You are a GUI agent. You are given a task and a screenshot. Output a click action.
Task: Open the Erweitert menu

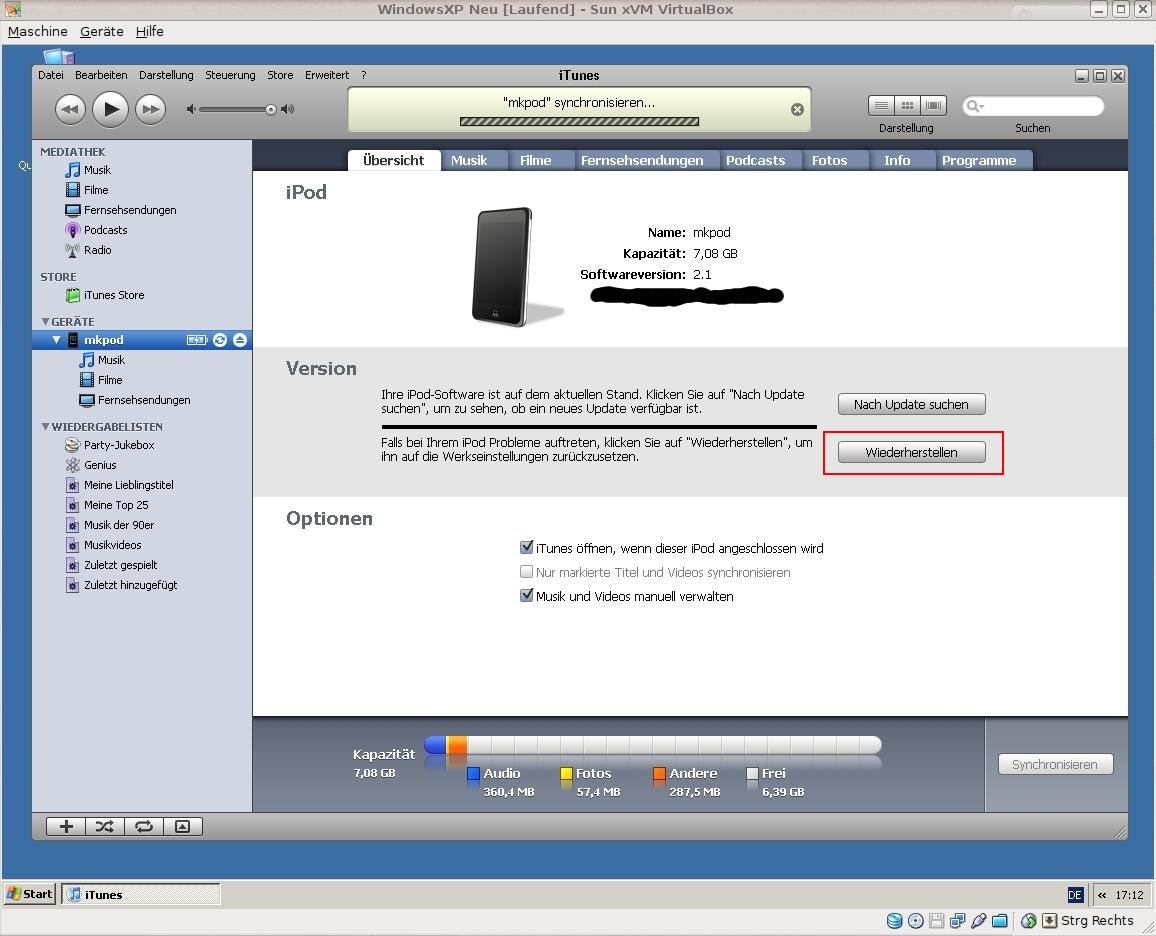(x=327, y=75)
